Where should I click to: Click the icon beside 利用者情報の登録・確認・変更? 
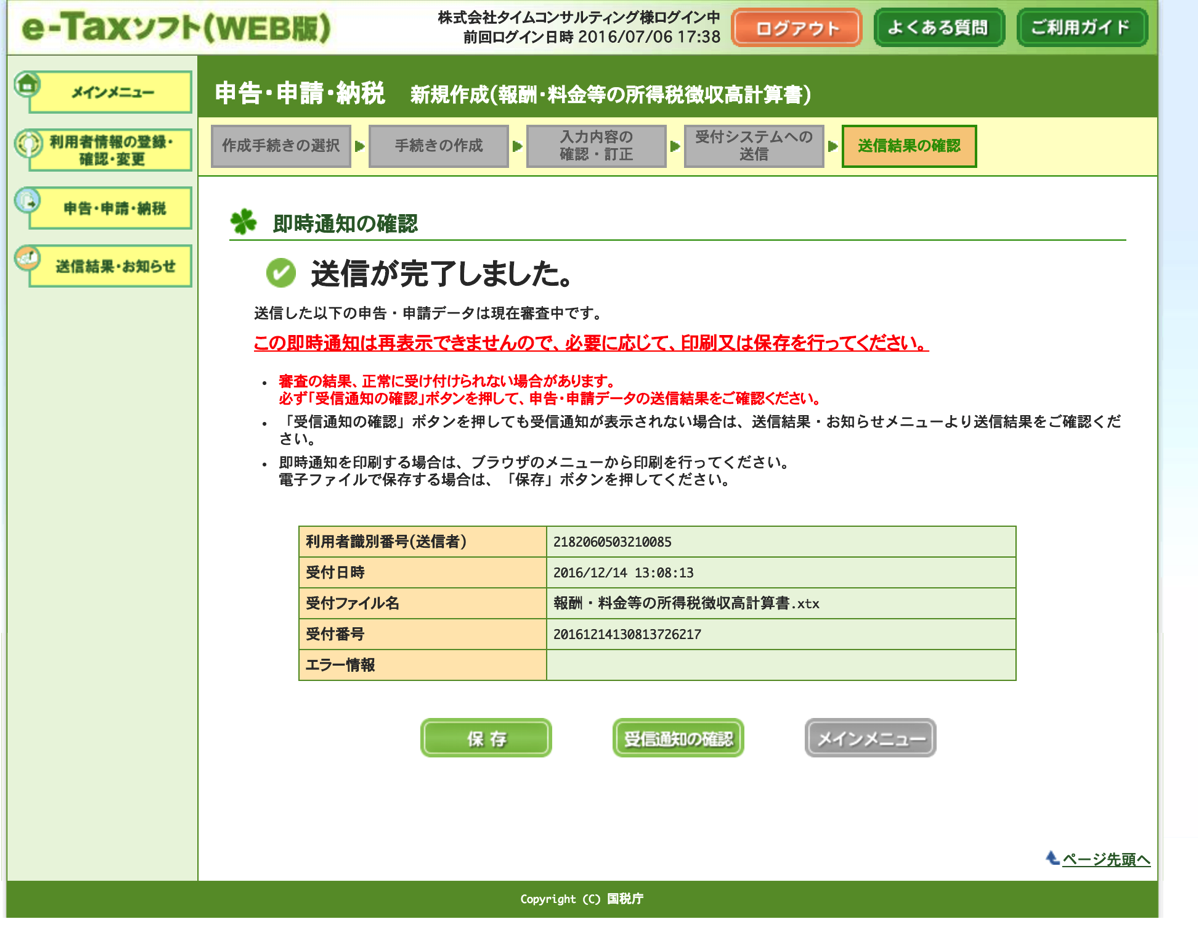[28, 144]
